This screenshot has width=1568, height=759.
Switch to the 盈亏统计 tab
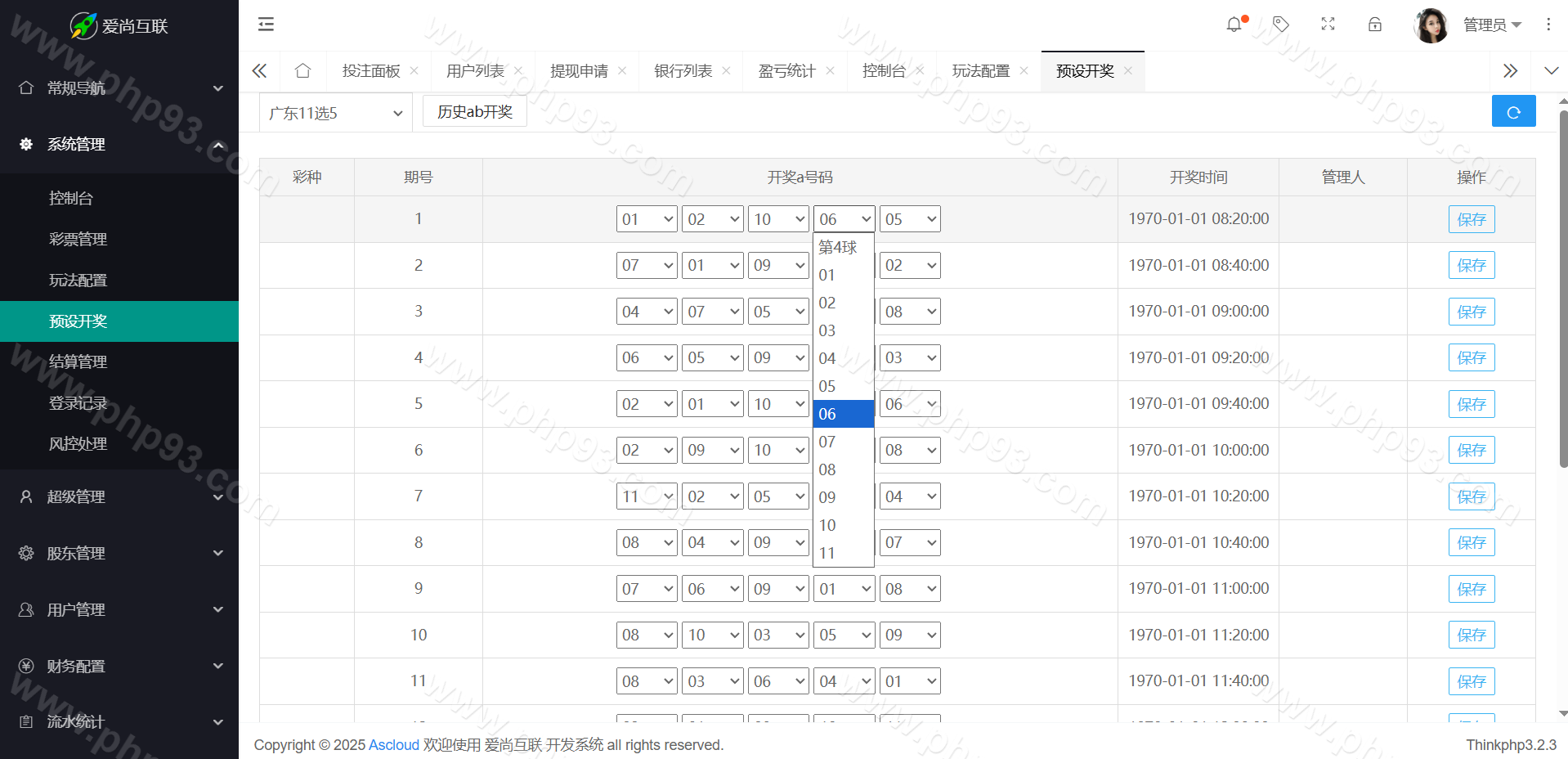786,71
